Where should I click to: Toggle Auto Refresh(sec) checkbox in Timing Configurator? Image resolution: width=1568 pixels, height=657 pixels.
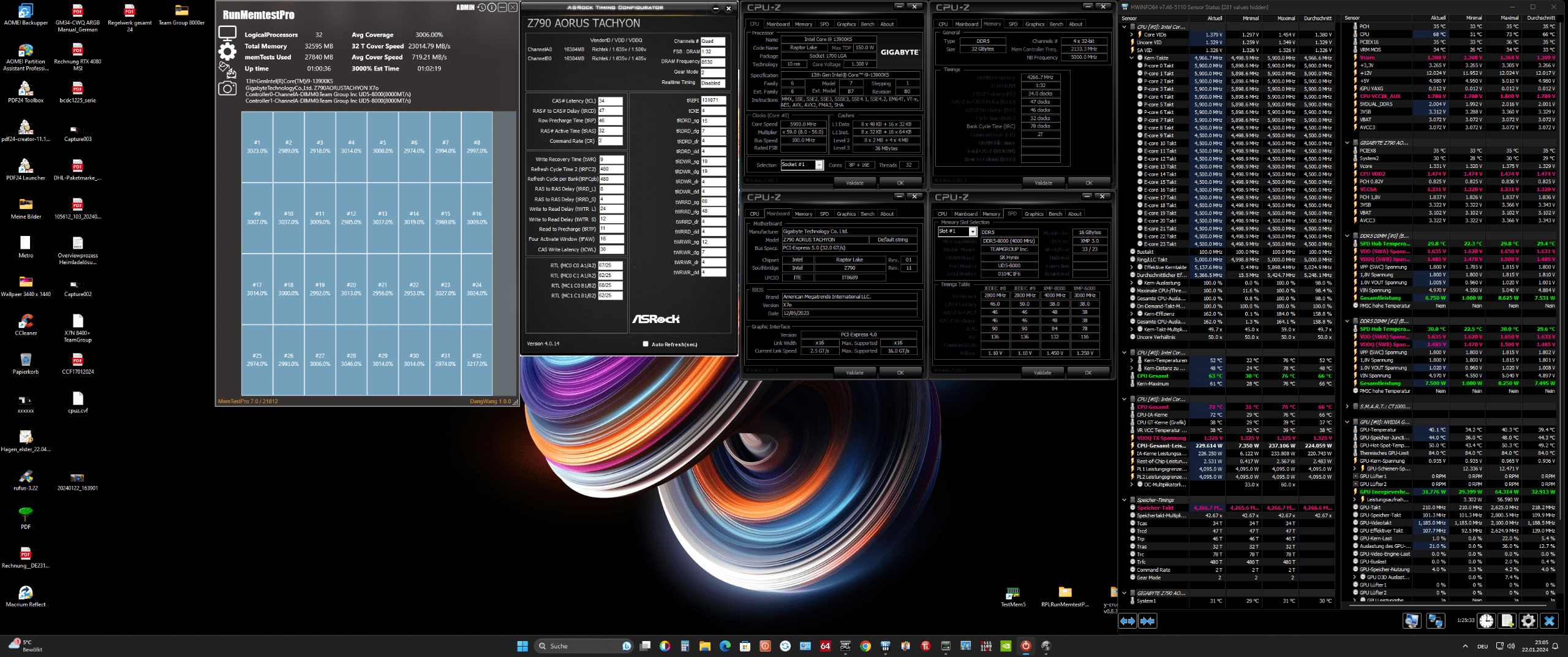tap(646, 344)
